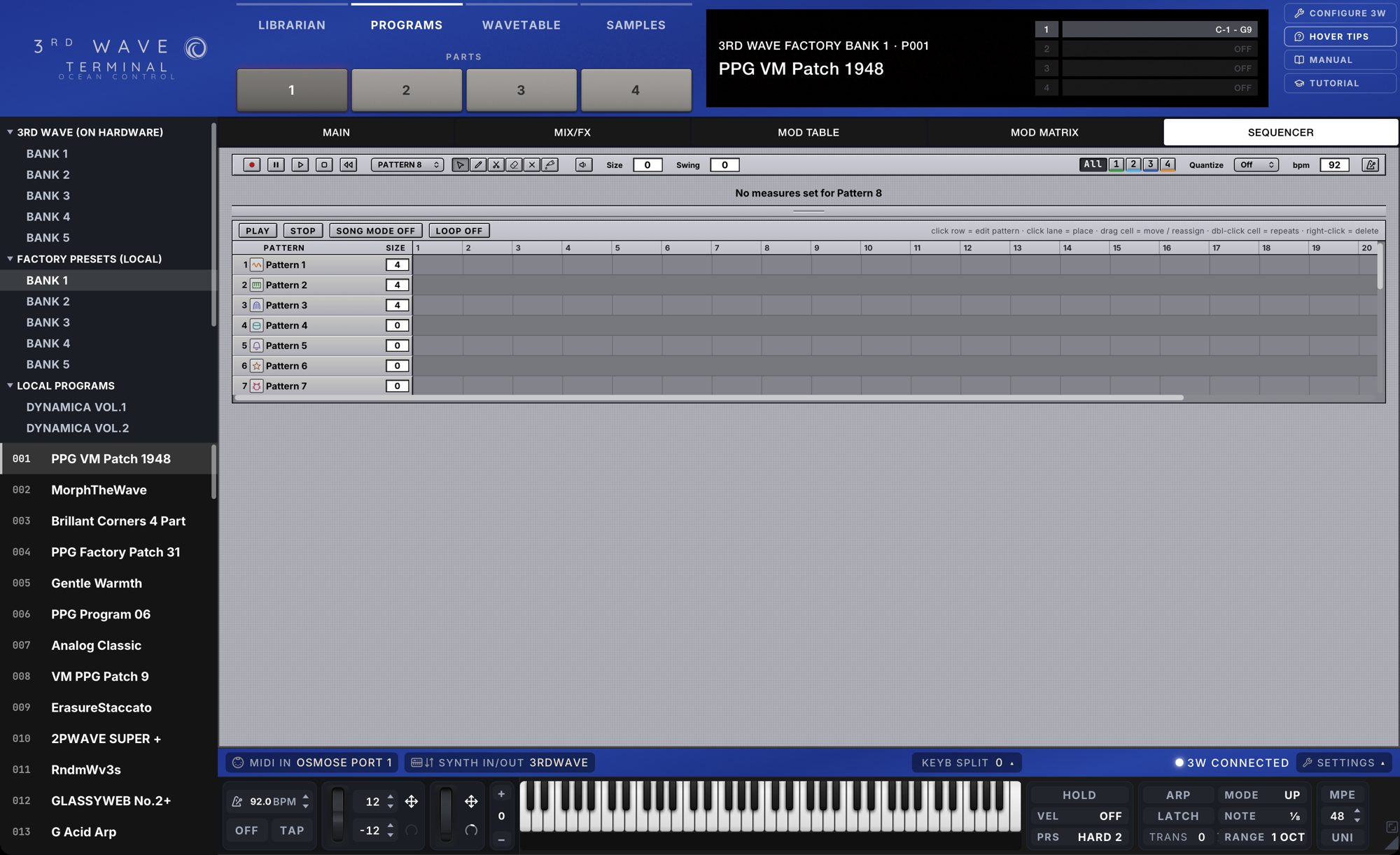
Task: Select Part 2 button
Action: (x=407, y=90)
